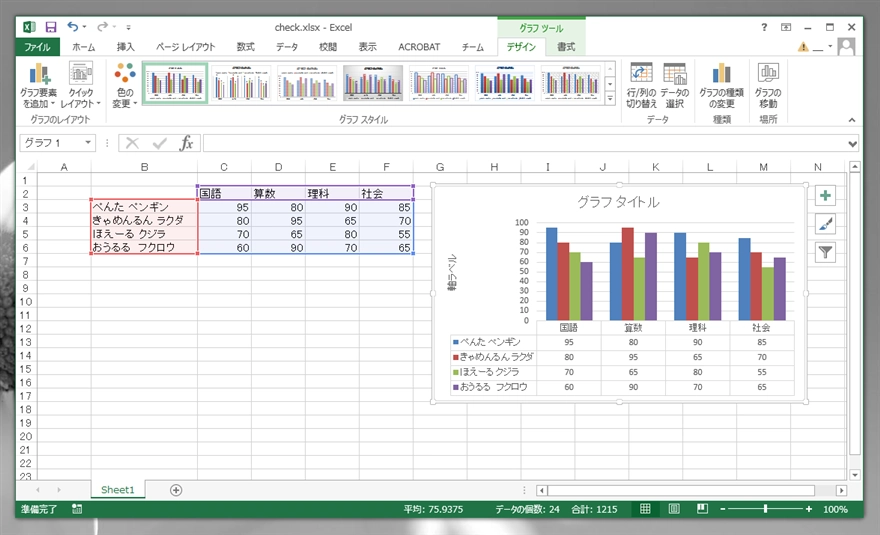Collapse the ribbon with the chevron
880x535 pixels.
851,120
